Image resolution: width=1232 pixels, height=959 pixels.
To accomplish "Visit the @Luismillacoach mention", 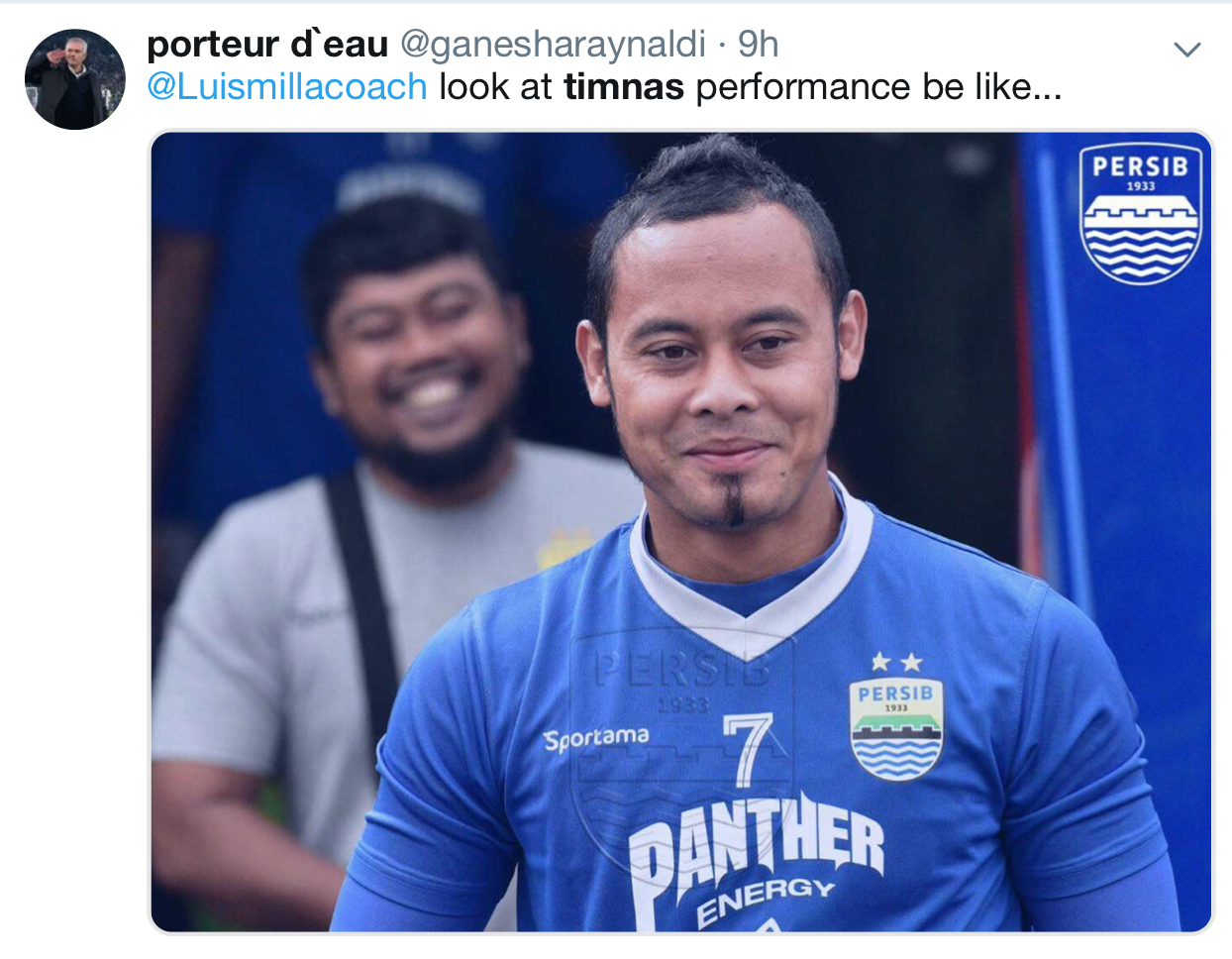I will click(287, 87).
